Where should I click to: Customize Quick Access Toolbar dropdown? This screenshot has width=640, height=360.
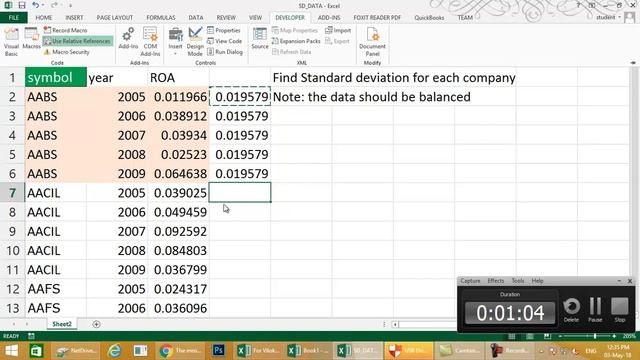click(x=70, y=6)
